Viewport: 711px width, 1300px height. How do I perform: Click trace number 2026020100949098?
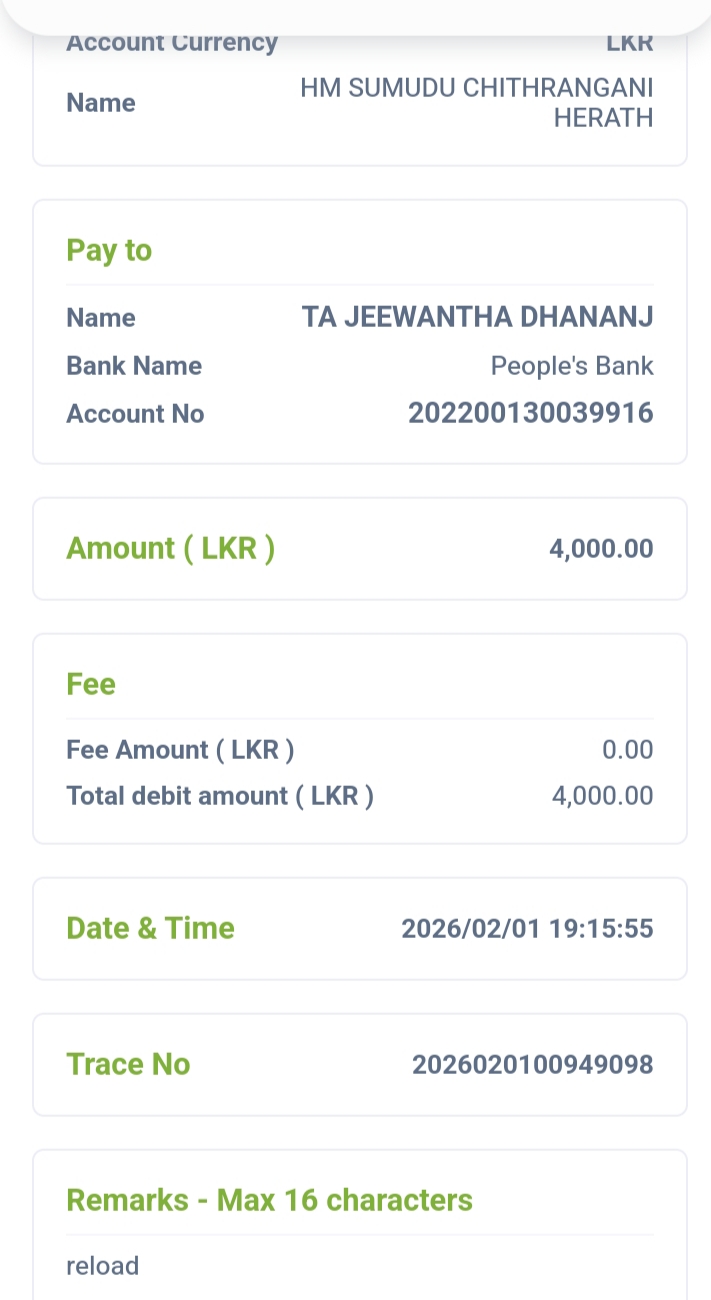pyautogui.click(x=532, y=1064)
